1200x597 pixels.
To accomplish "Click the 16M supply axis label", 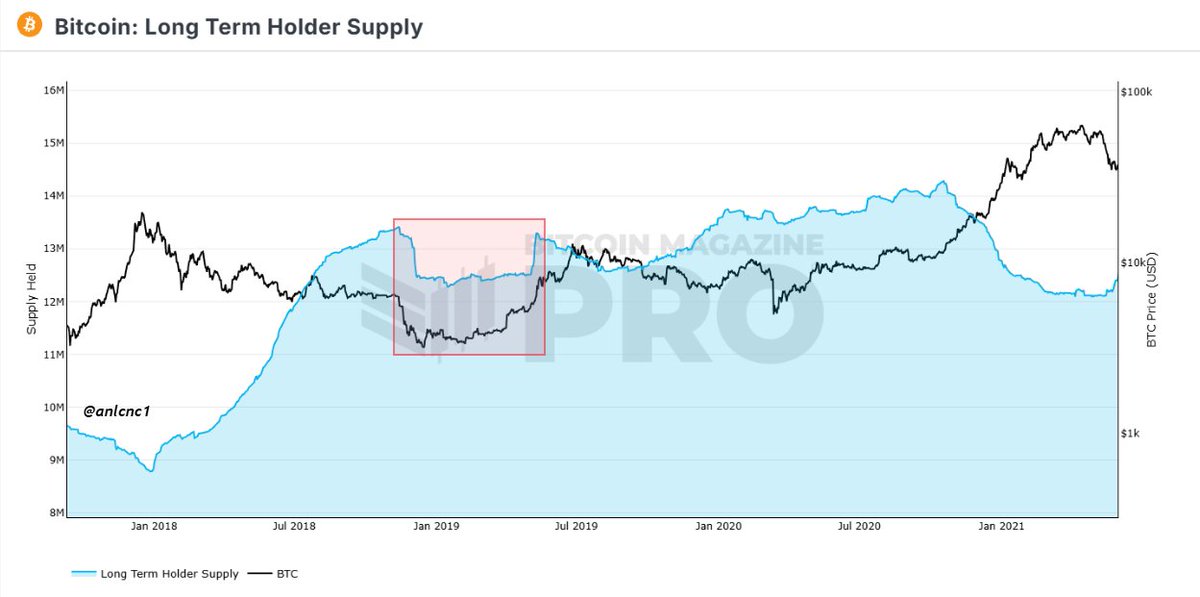I will pyautogui.click(x=51, y=91).
